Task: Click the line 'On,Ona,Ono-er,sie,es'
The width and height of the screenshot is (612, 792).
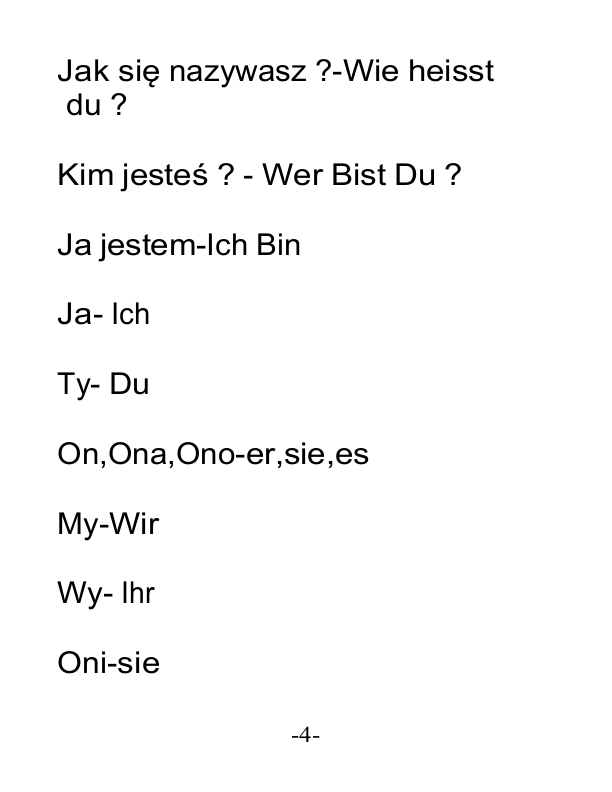Action: tap(213, 454)
